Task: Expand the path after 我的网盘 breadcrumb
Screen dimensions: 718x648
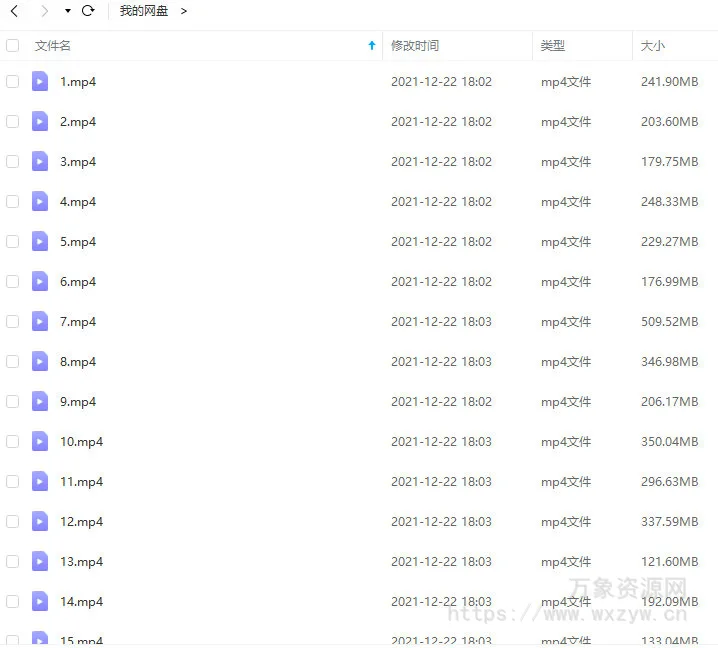Action: pos(184,11)
